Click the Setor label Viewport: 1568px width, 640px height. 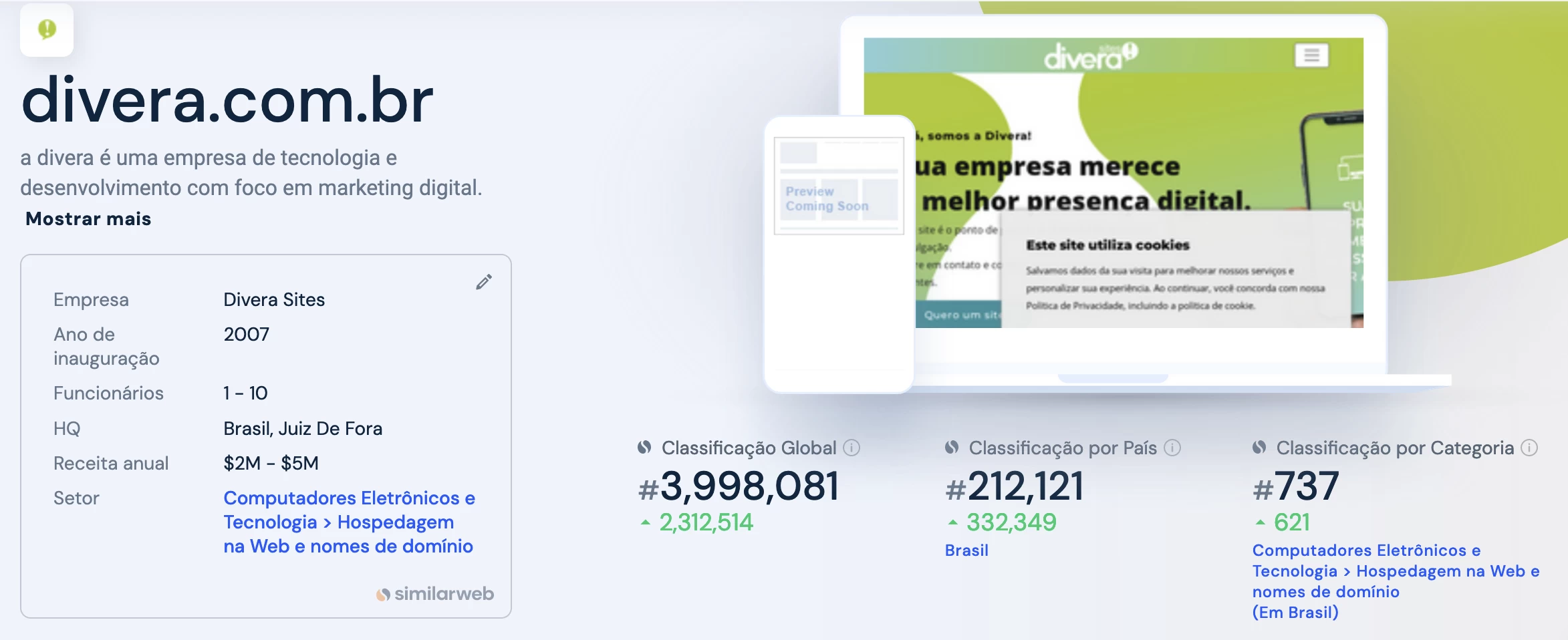[x=76, y=498]
